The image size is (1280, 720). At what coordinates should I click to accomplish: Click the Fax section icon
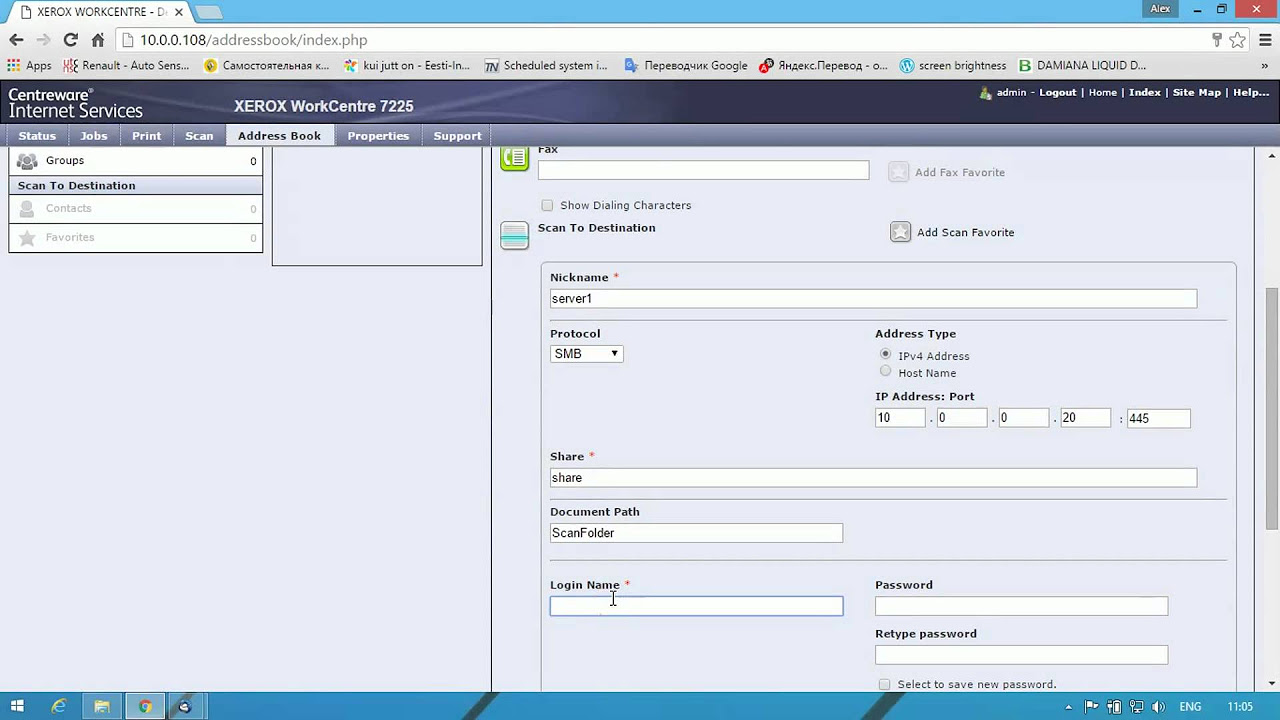coord(514,158)
